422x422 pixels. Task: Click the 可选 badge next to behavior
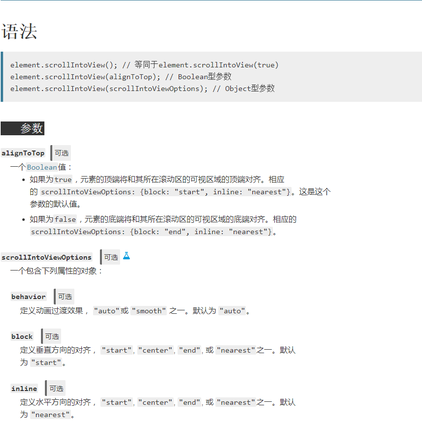65,297
